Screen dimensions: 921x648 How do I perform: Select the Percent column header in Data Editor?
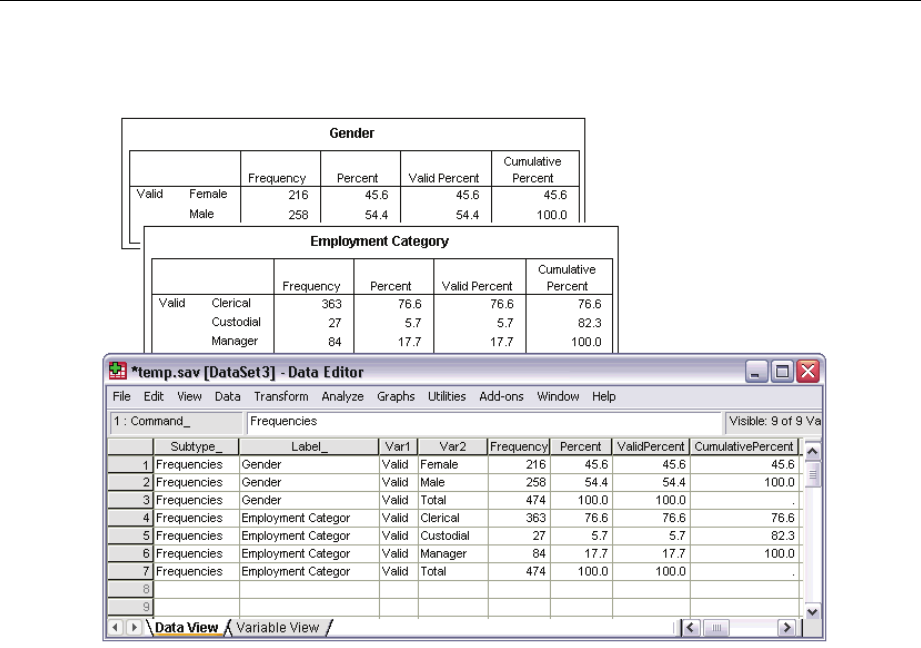coord(580,446)
